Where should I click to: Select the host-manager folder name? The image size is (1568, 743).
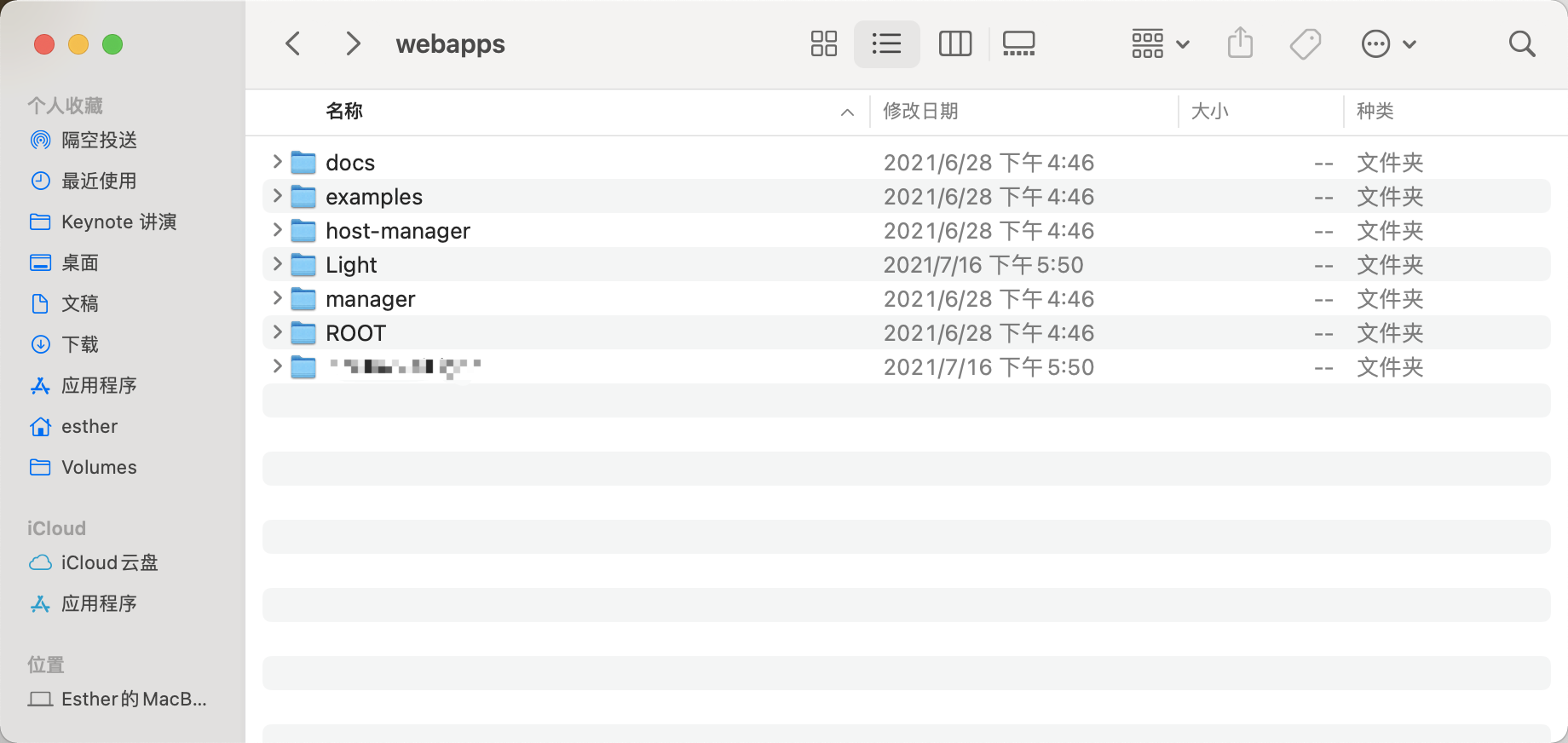click(398, 231)
